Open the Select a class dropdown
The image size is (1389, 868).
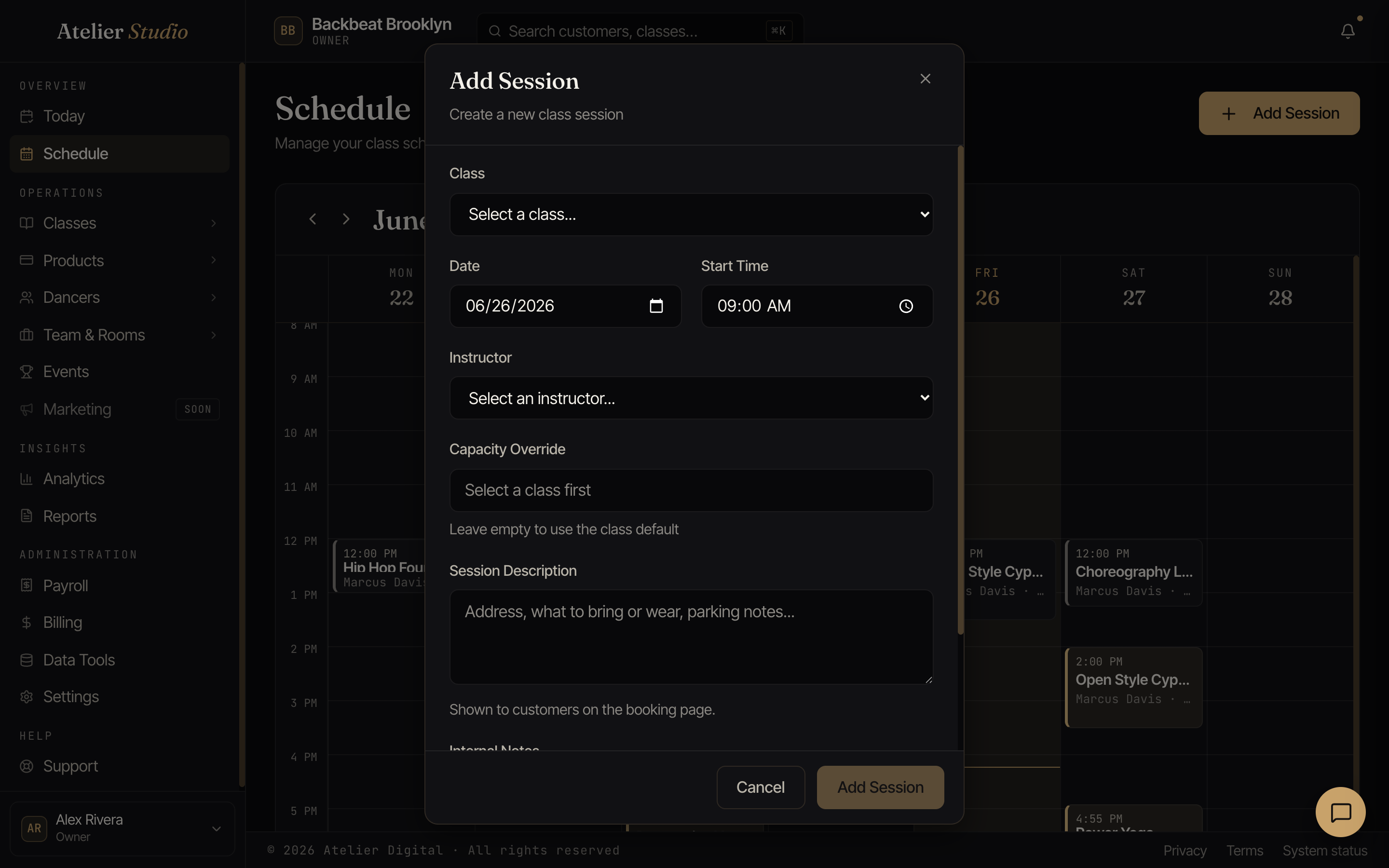coord(691,214)
